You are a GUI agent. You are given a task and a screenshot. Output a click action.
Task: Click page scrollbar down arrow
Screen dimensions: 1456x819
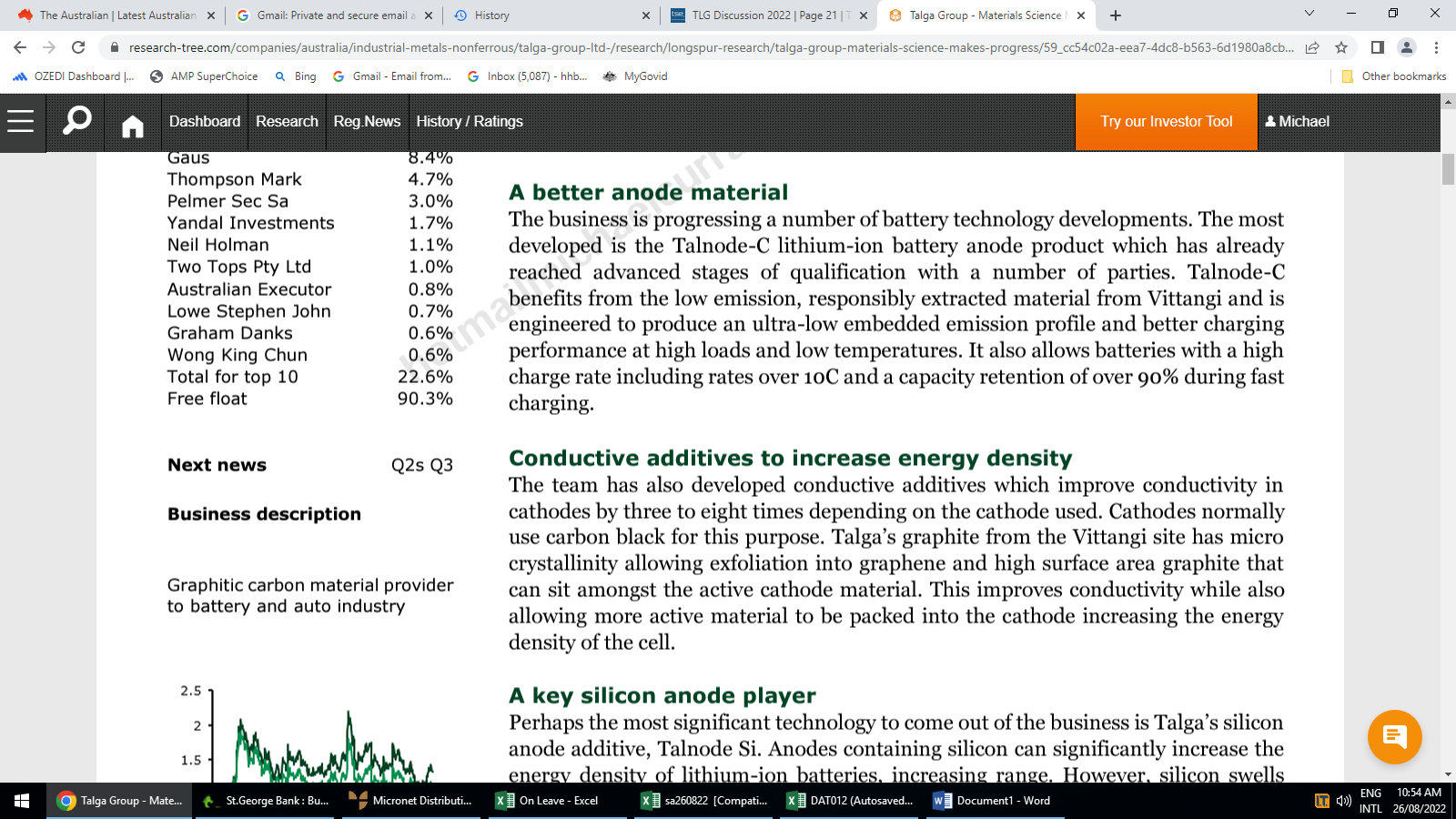coord(1448,775)
